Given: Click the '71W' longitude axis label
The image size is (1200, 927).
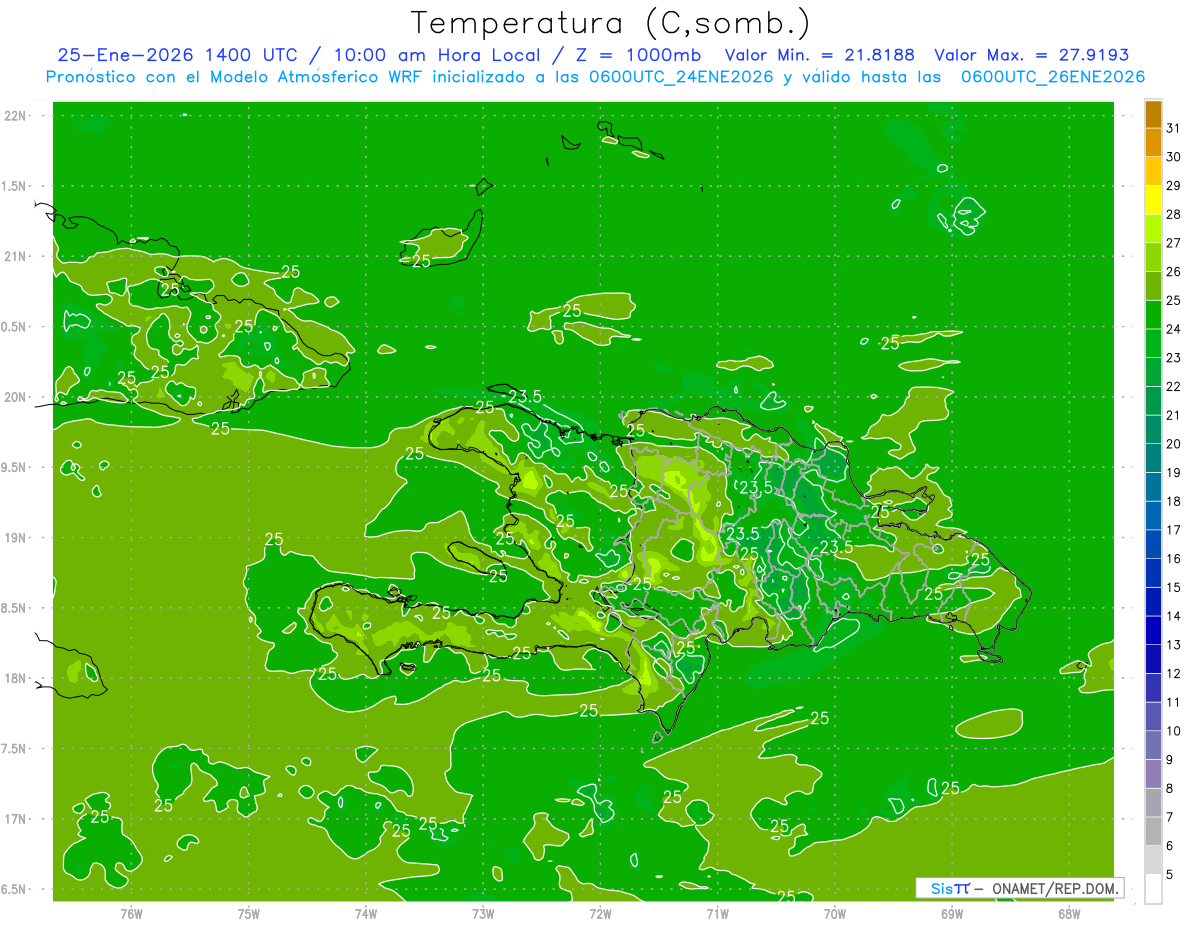Looking at the screenshot, I should point(717,913).
